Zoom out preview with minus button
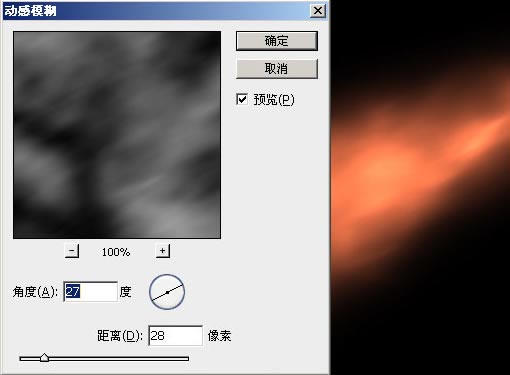510x375 pixels. coord(72,251)
